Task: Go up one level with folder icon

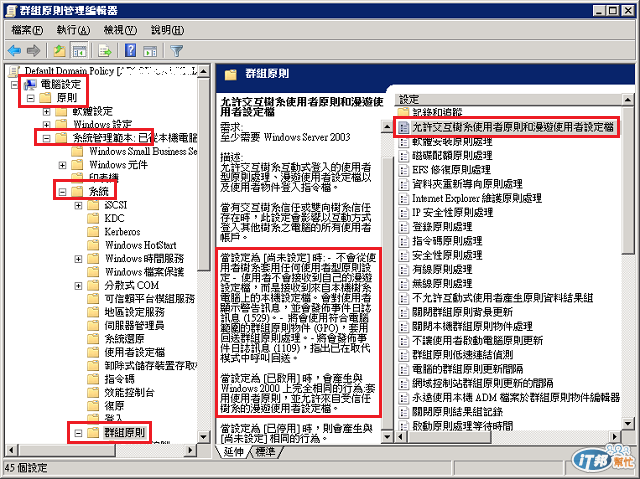Action: coord(60,51)
